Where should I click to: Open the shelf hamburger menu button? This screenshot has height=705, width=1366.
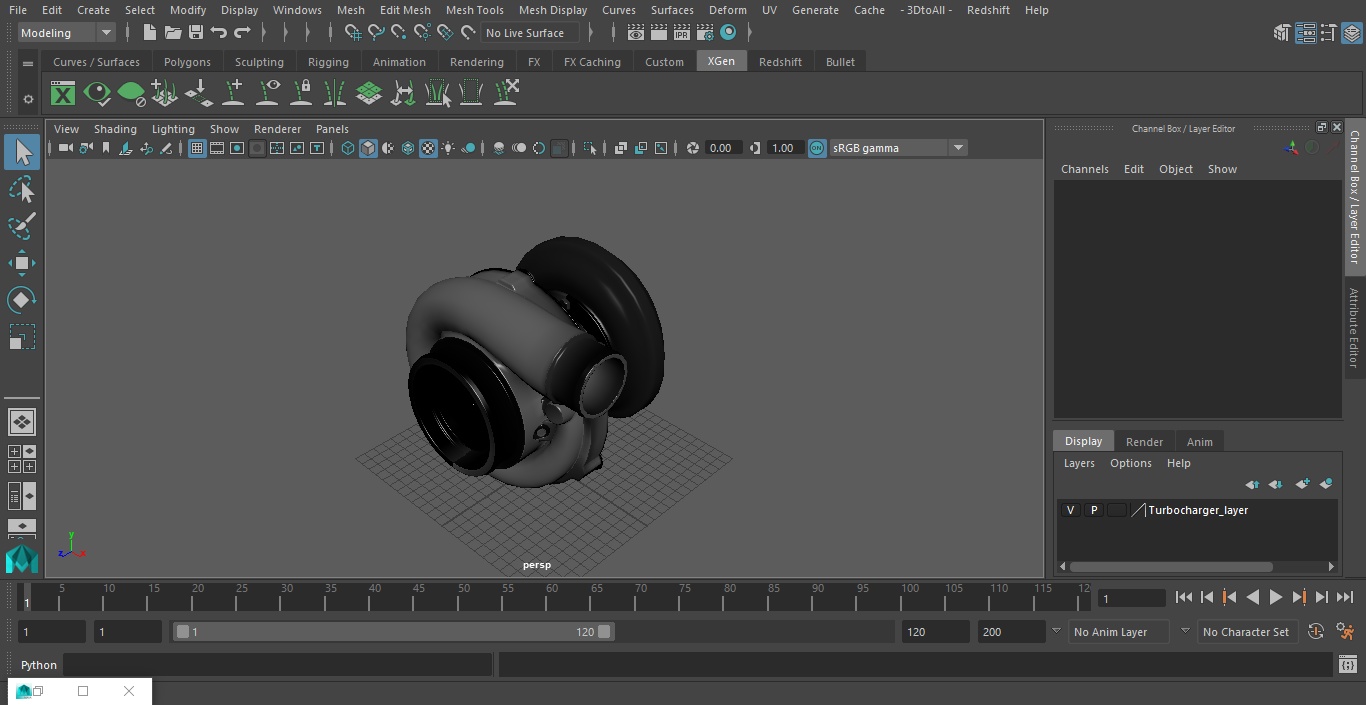point(28,63)
